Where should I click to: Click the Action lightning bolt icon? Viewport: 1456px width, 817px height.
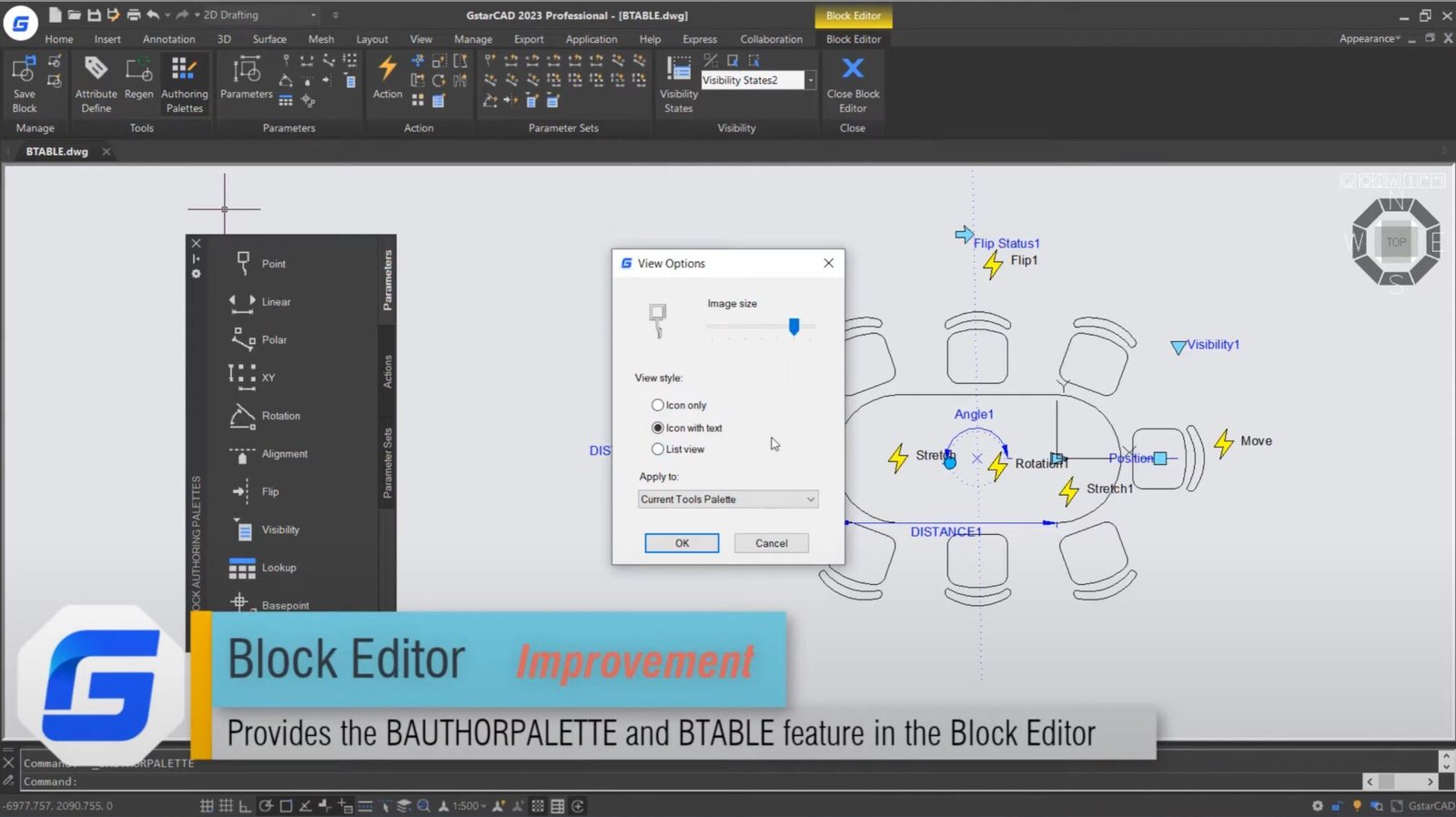coord(387,69)
